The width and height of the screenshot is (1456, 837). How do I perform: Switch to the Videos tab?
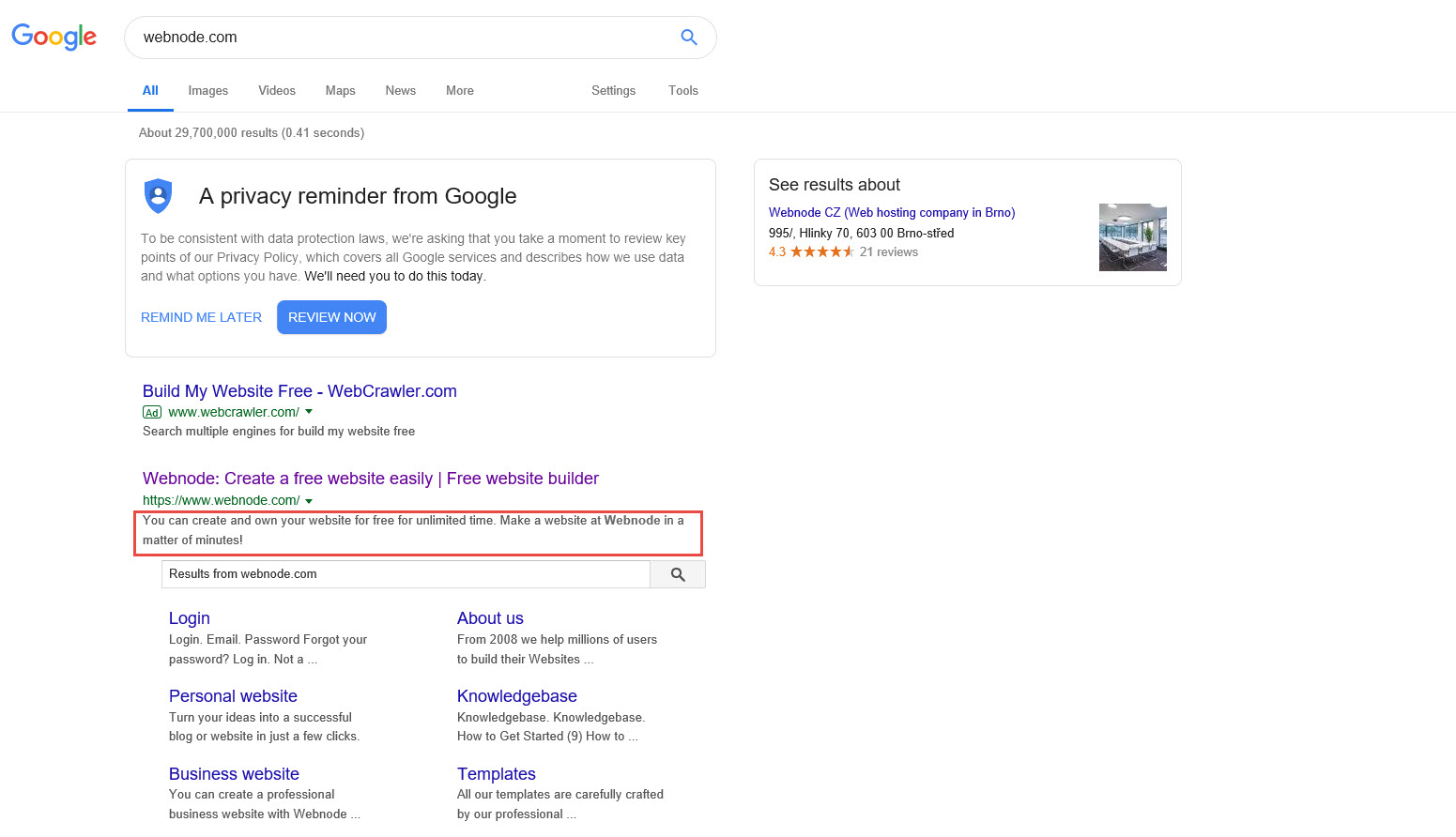pyautogui.click(x=277, y=90)
